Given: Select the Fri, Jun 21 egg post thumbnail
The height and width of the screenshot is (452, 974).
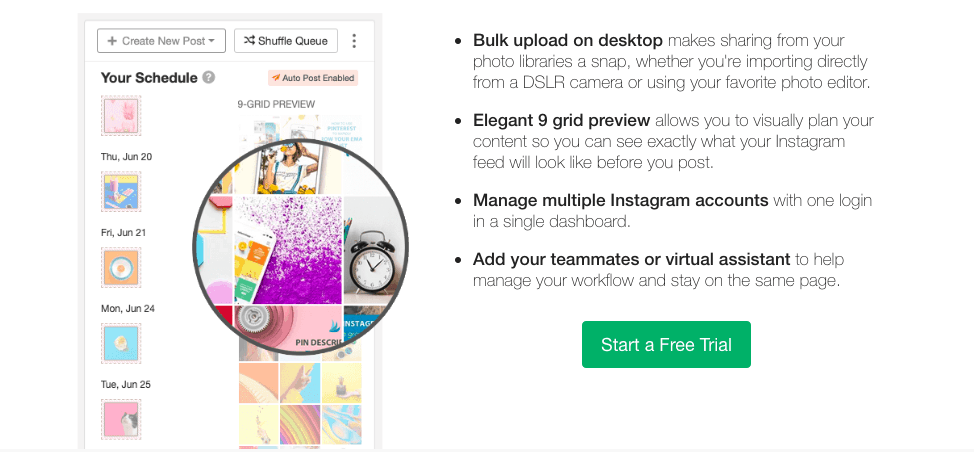Looking at the screenshot, I should click(121, 268).
